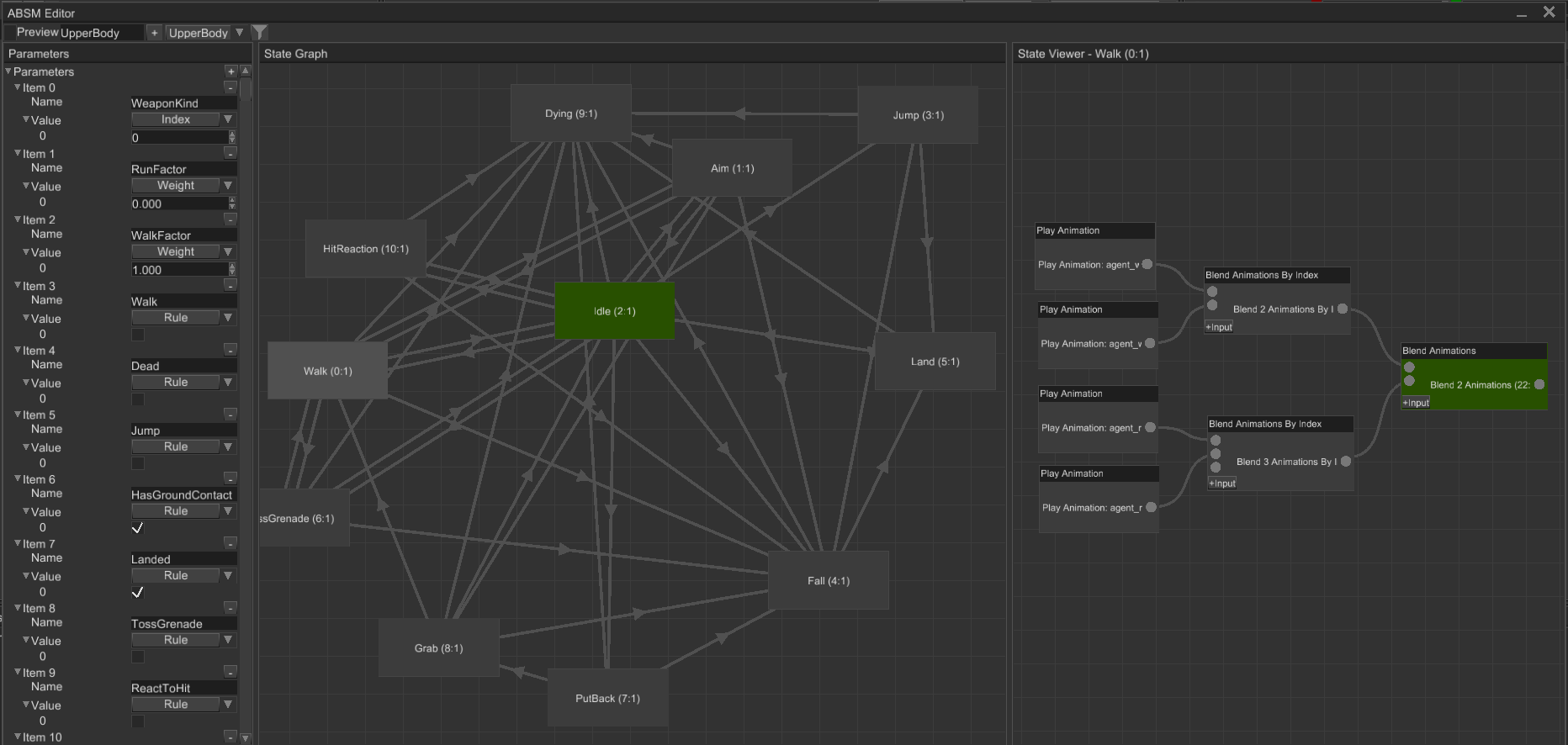
Task: Collapse the Item 1 tree node
Action: (x=18, y=154)
